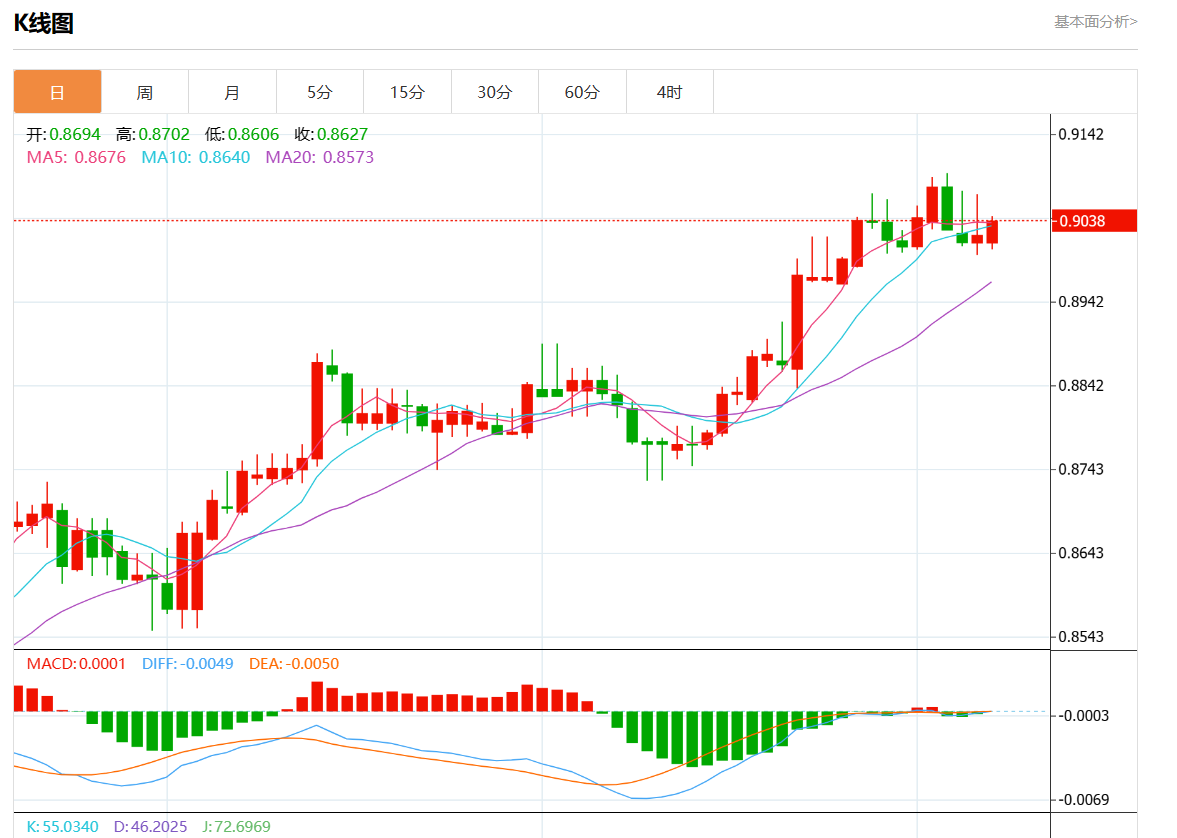Choose the 60分 interval tab
1177x838 pixels.
(582, 92)
